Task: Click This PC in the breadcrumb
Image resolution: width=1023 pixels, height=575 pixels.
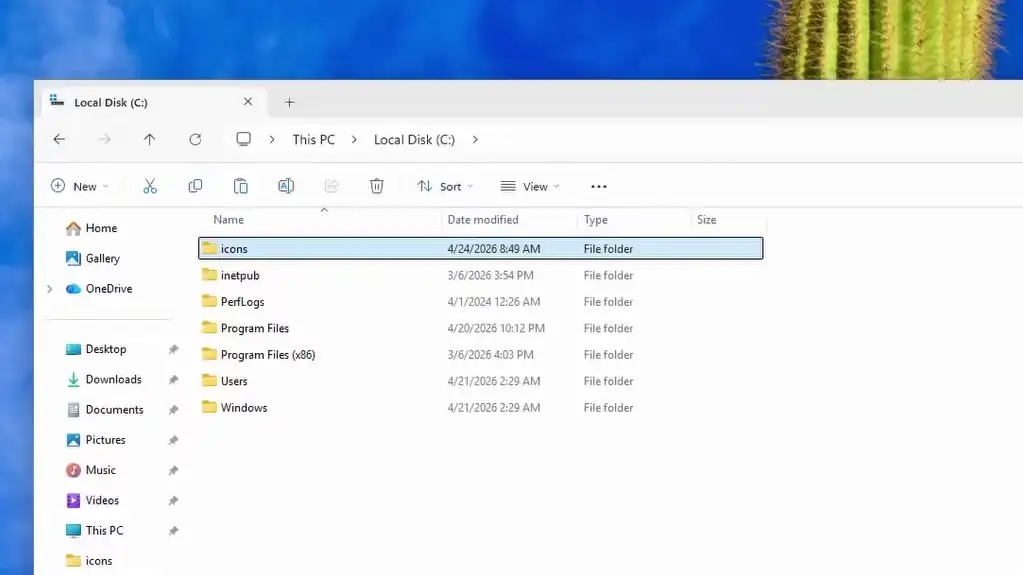Action: pyautogui.click(x=314, y=140)
